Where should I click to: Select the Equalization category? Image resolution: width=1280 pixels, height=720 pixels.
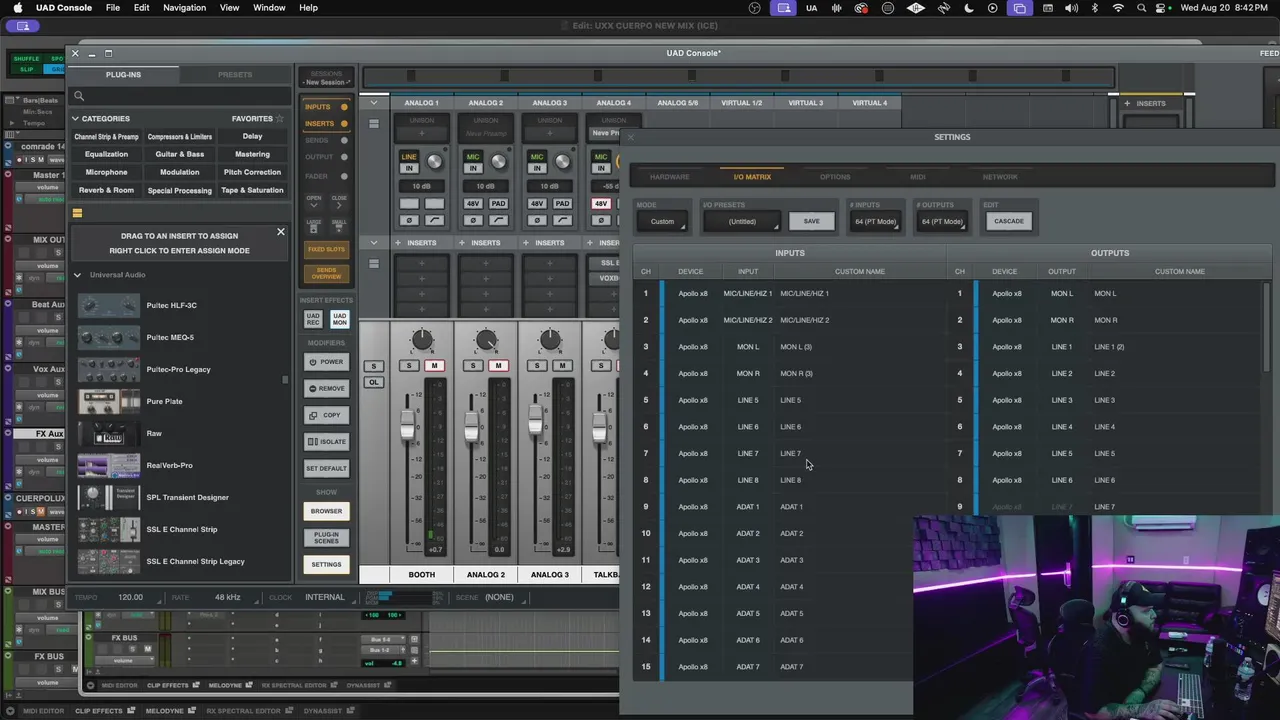click(106, 154)
